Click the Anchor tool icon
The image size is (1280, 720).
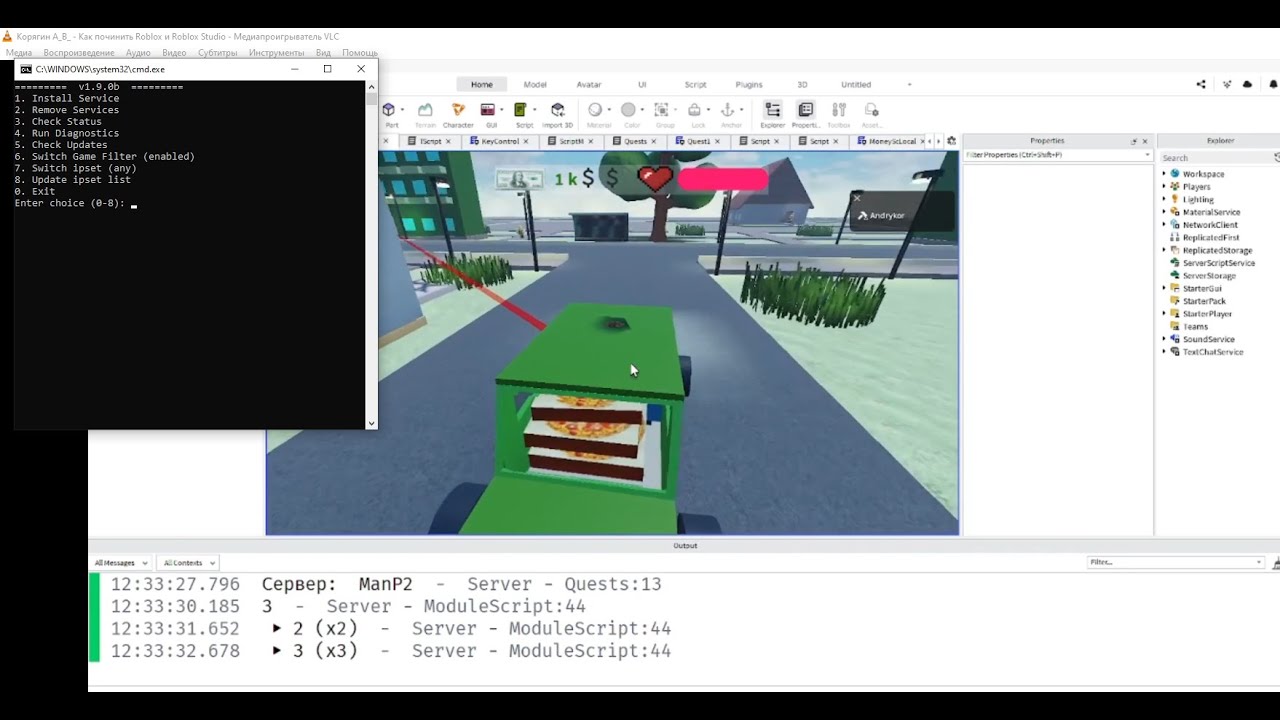point(728,110)
